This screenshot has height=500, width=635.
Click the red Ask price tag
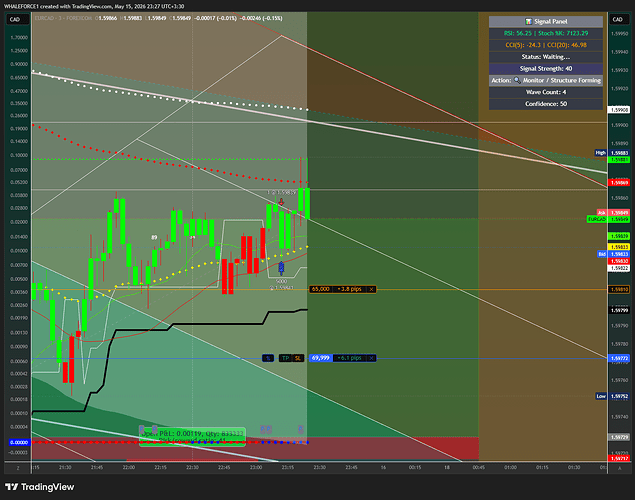coord(601,213)
